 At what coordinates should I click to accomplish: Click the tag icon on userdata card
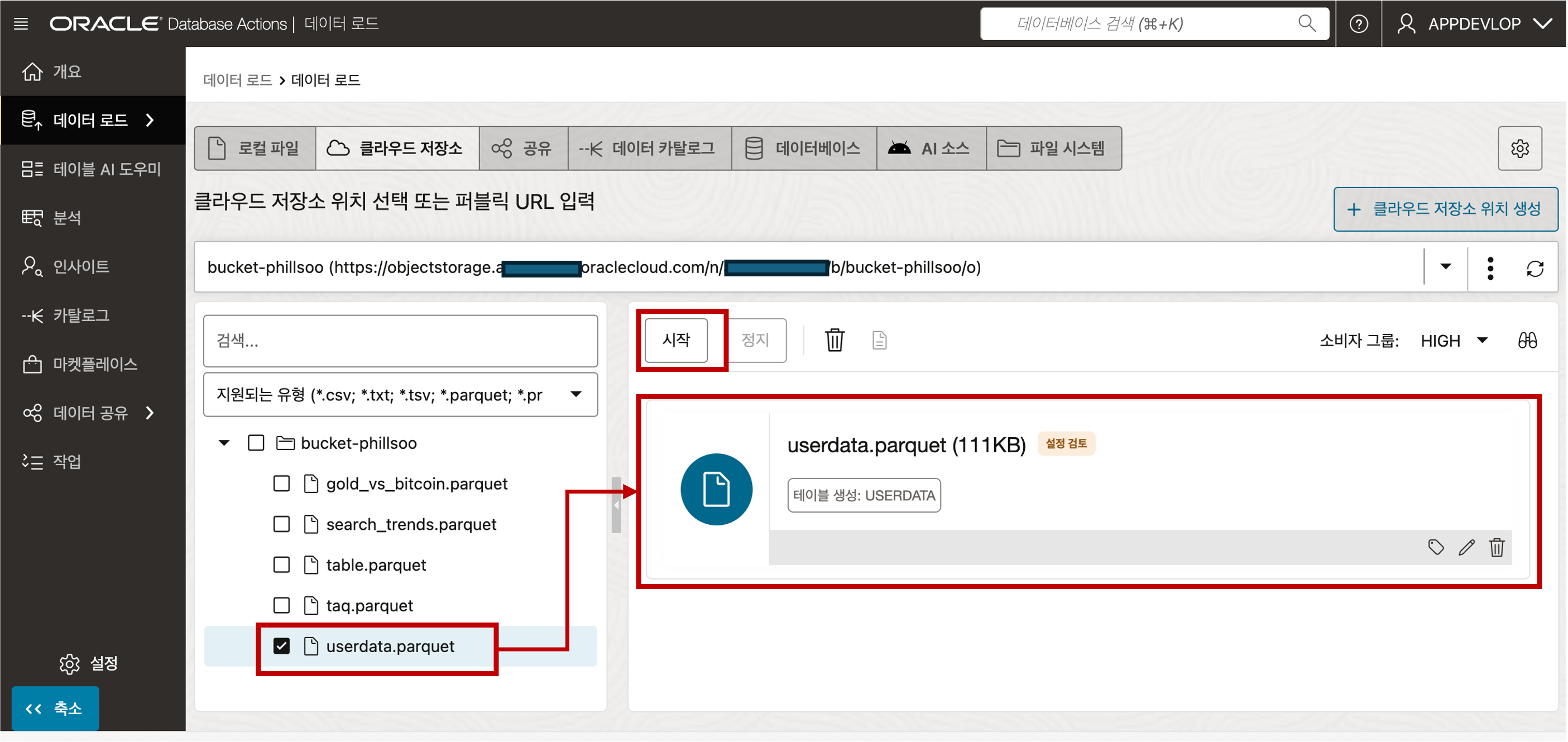tap(1436, 547)
